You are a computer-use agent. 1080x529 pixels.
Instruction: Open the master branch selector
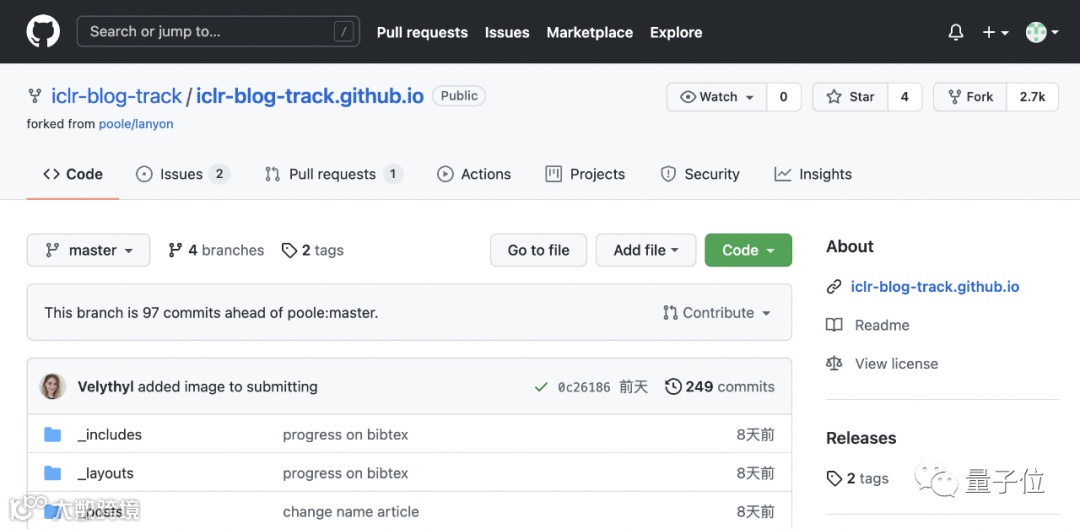tap(88, 250)
